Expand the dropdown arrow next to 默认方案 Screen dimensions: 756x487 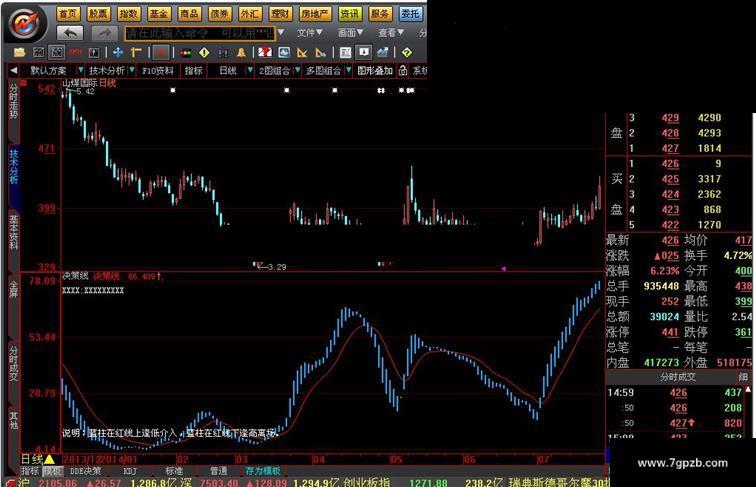click(x=81, y=71)
